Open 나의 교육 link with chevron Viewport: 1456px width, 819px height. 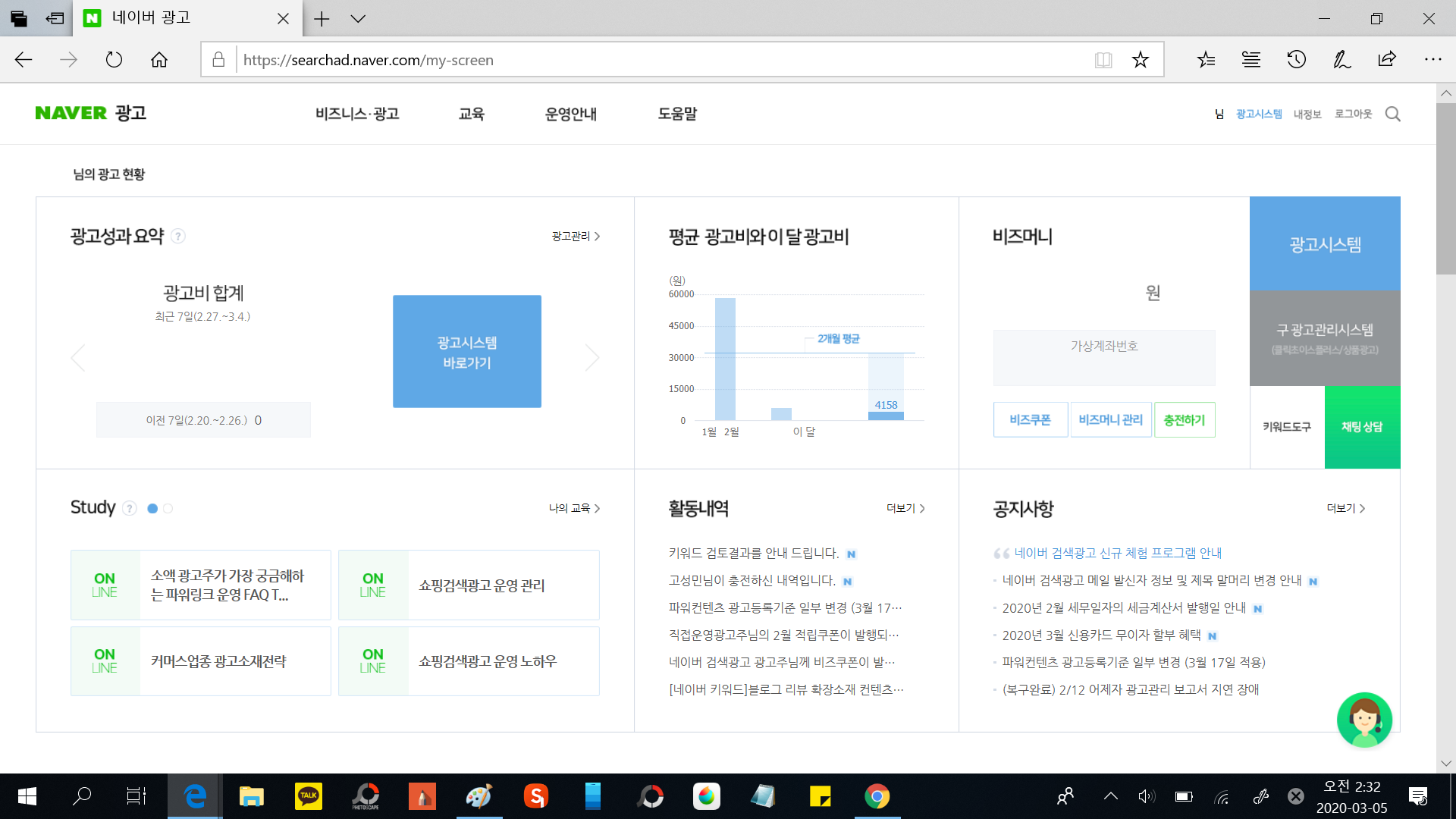(574, 508)
